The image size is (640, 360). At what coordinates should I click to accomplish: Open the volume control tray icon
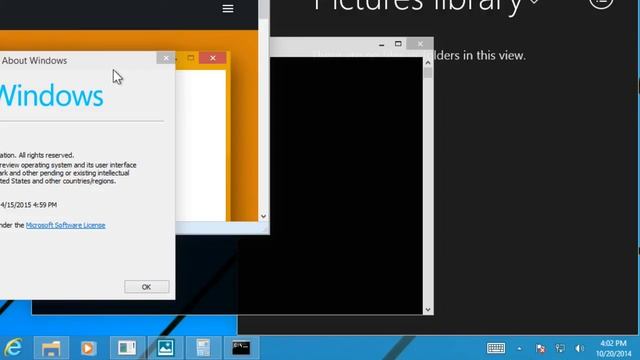579,348
